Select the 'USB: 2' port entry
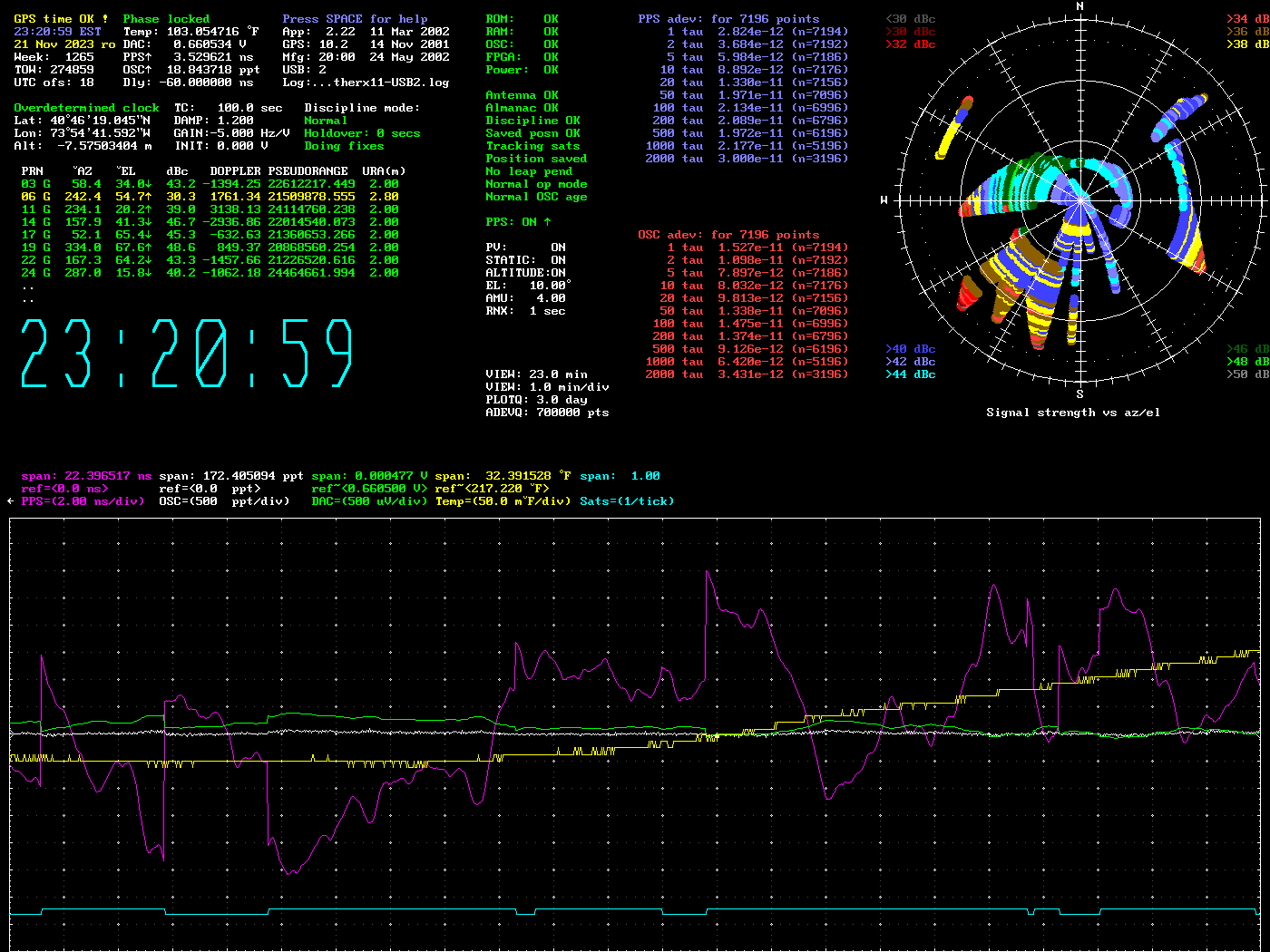1270x952 pixels. (x=304, y=70)
